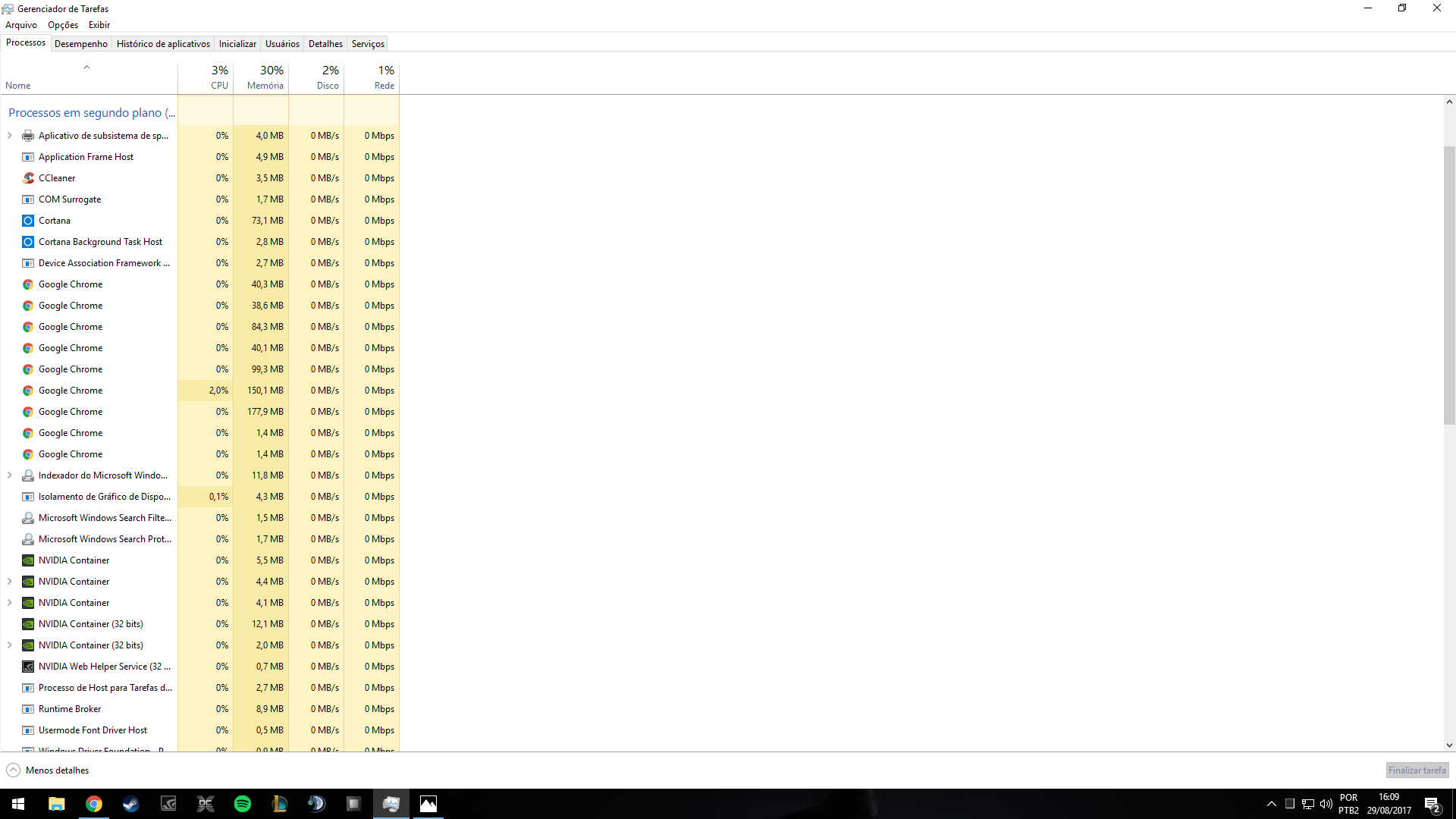
Task: Launch League of Legends from the taskbar
Action: click(279, 804)
